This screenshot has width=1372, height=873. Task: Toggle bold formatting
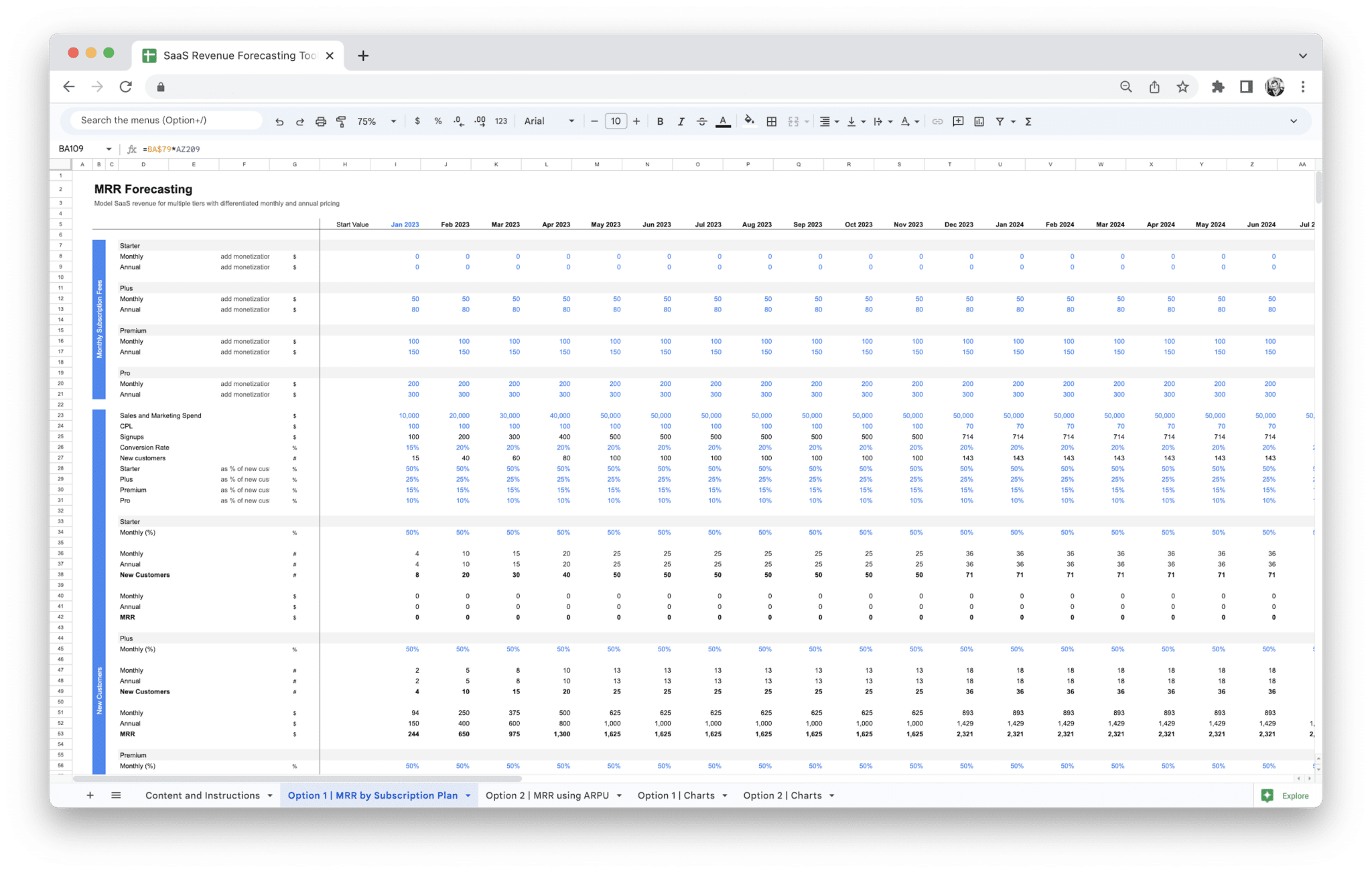point(661,121)
